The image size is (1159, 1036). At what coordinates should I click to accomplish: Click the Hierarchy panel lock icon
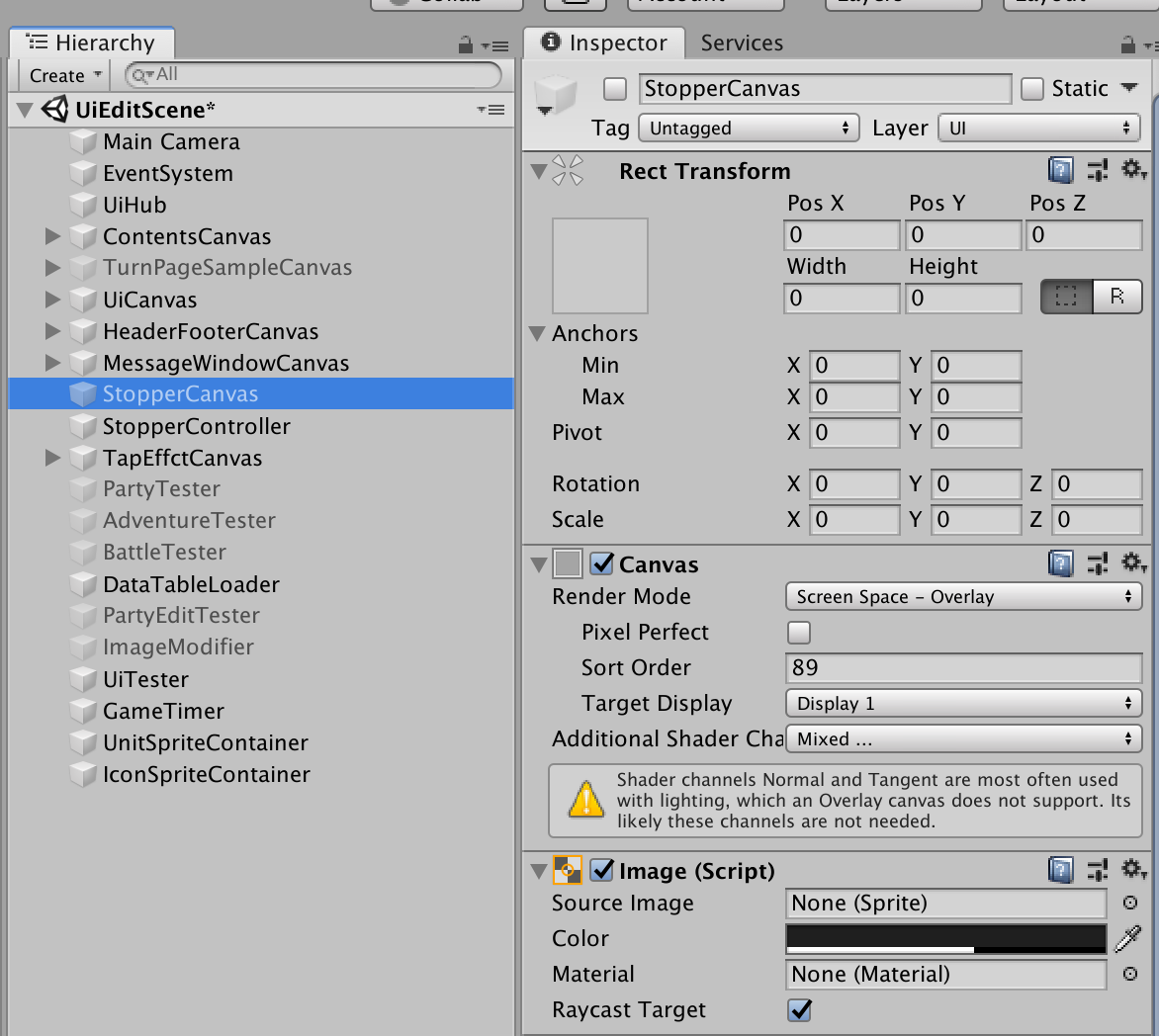pyautogui.click(x=465, y=45)
